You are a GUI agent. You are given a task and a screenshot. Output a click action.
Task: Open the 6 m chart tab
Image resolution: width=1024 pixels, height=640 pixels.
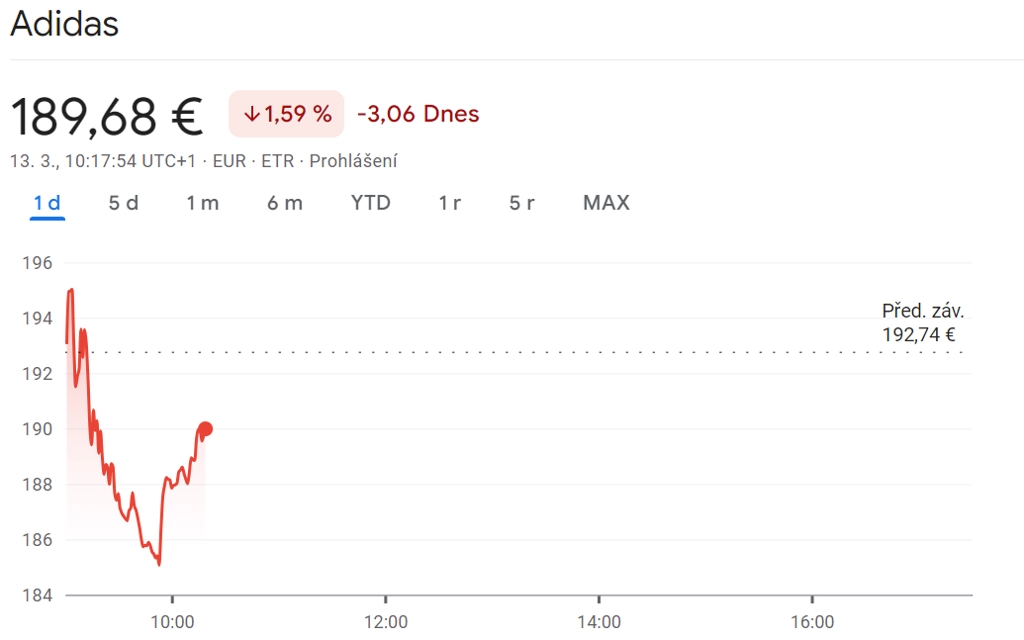coord(284,203)
